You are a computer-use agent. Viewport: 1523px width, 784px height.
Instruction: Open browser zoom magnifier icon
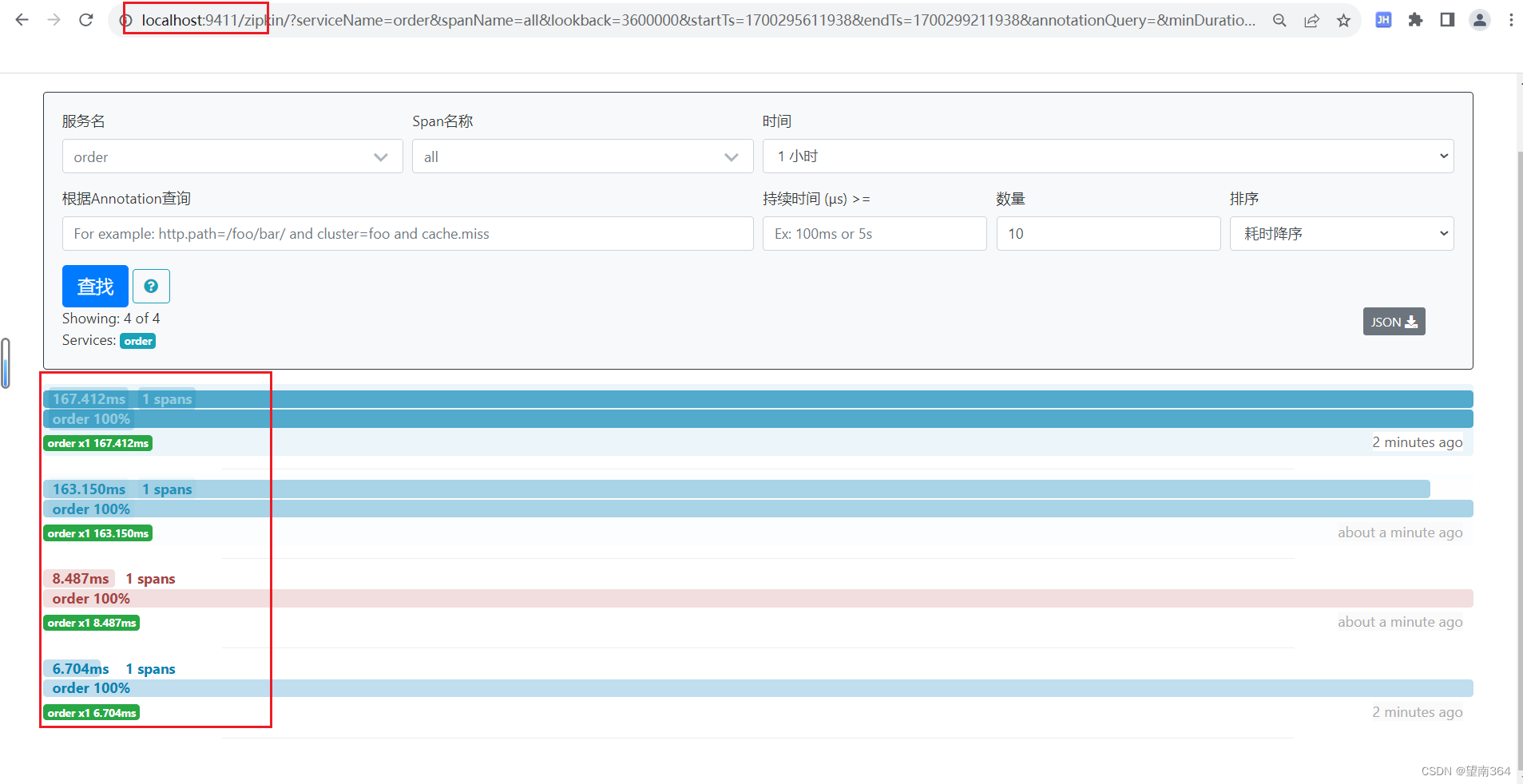(x=1279, y=20)
